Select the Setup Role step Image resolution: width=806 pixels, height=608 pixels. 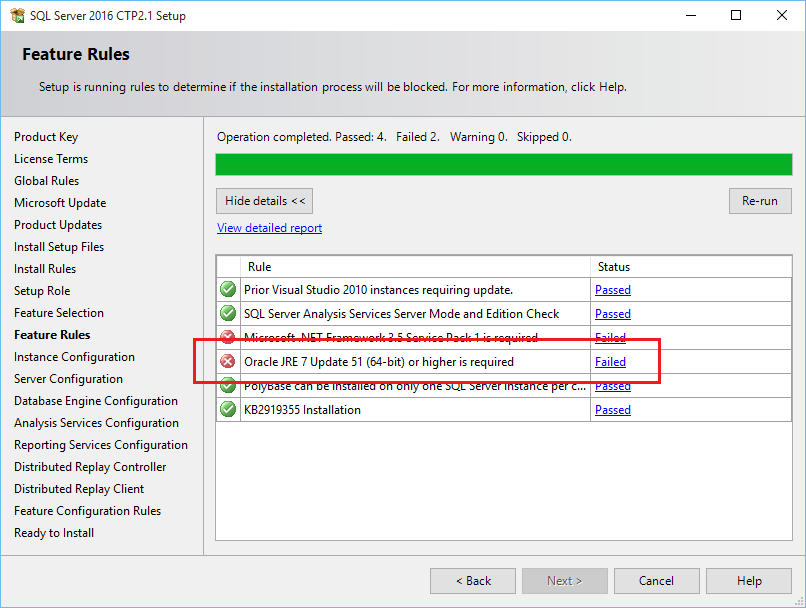pos(42,291)
